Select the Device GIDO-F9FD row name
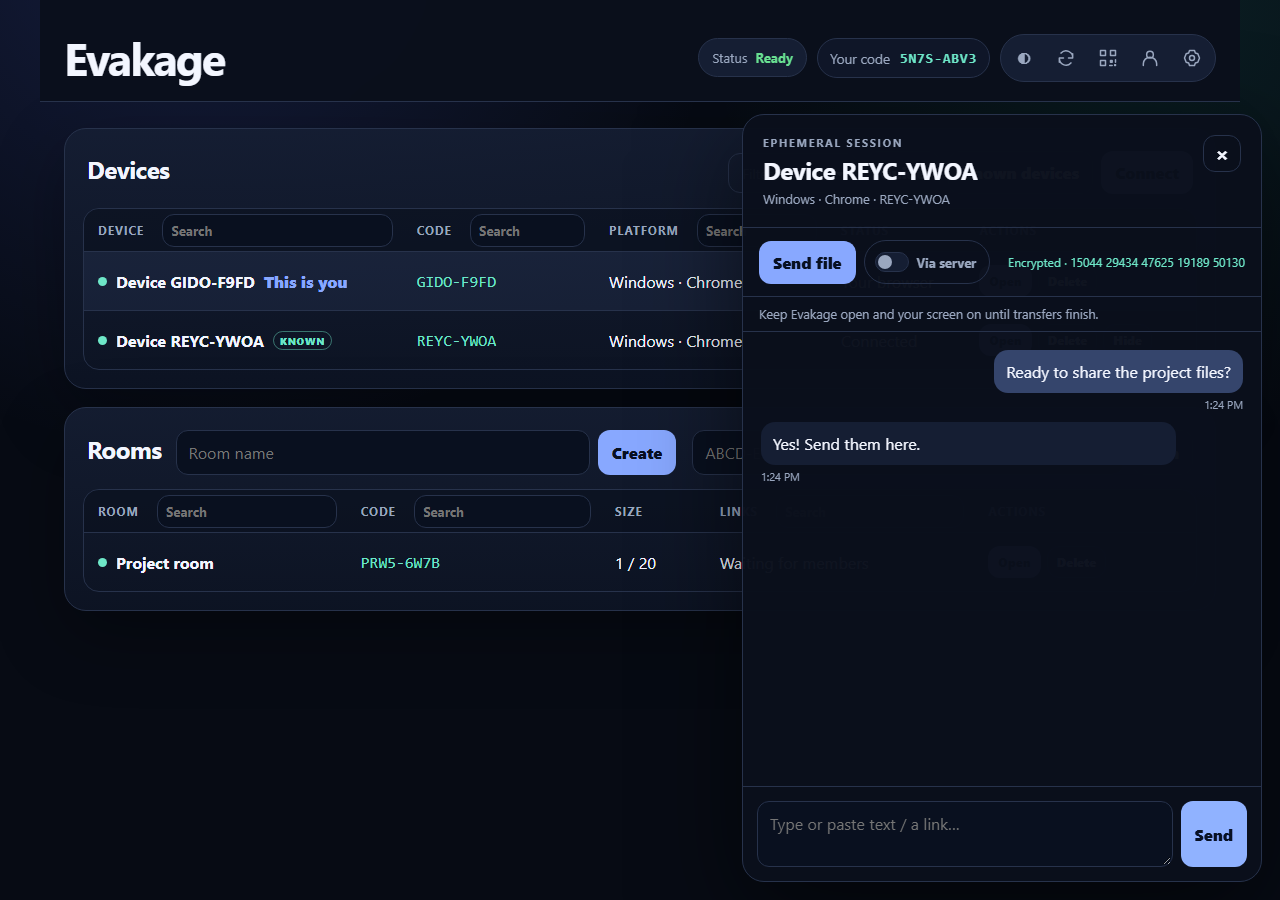 pyautogui.click(x=185, y=283)
